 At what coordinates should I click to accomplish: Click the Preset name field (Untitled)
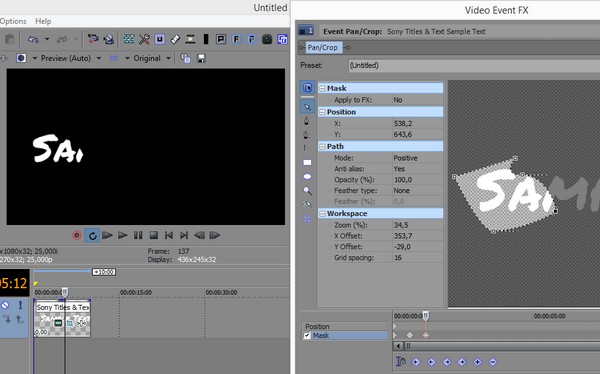pos(474,65)
